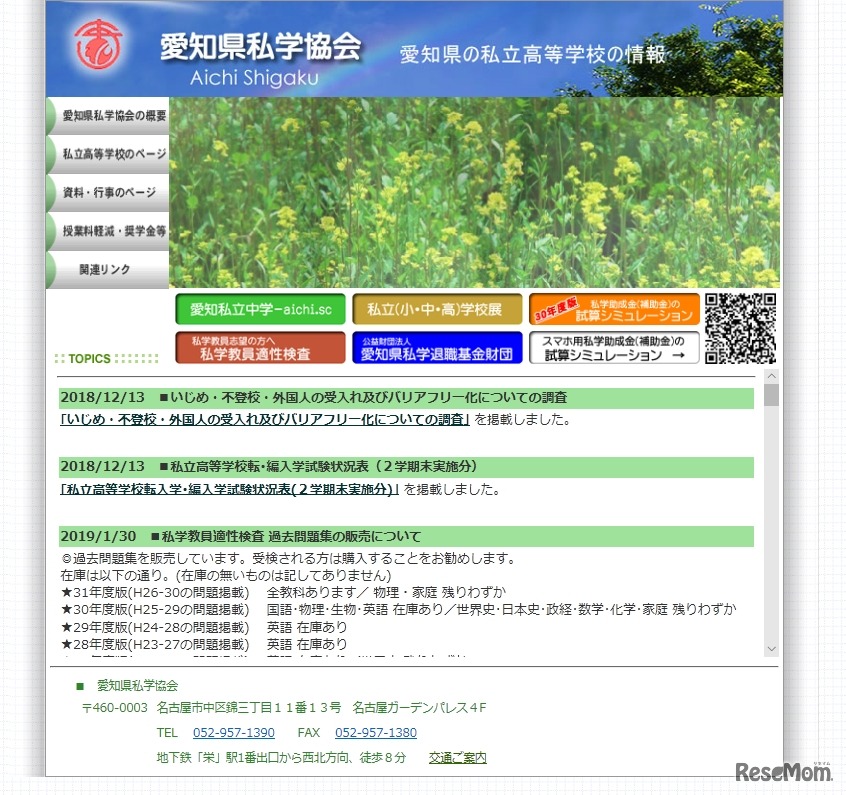Open the blue 愛知県私学退職基金財団 banner
This screenshot has height=795, width=846.
coord(438,348)
